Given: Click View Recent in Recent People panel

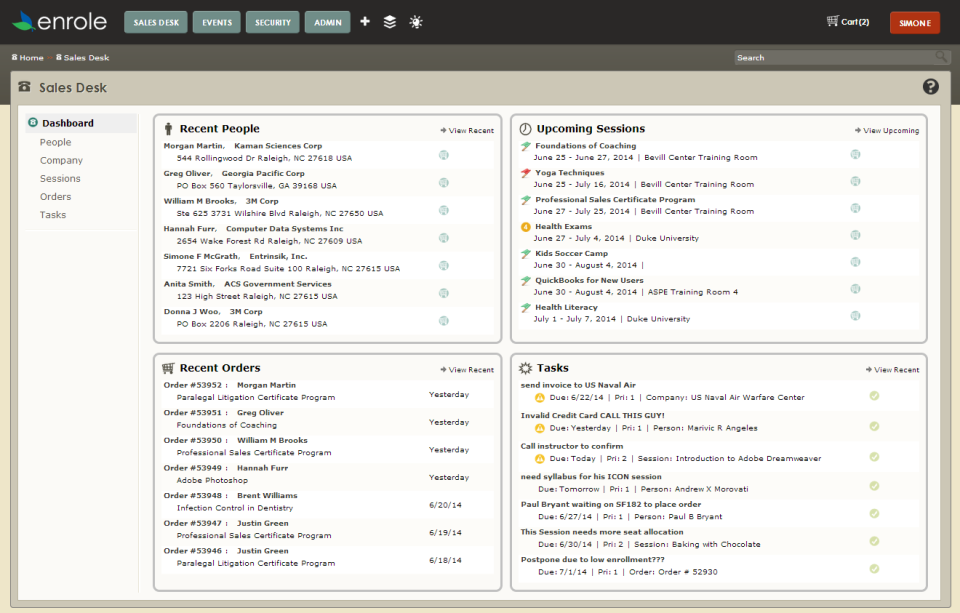Looking at the screenshot, I should pyautogui.click(x=467, y=130).
